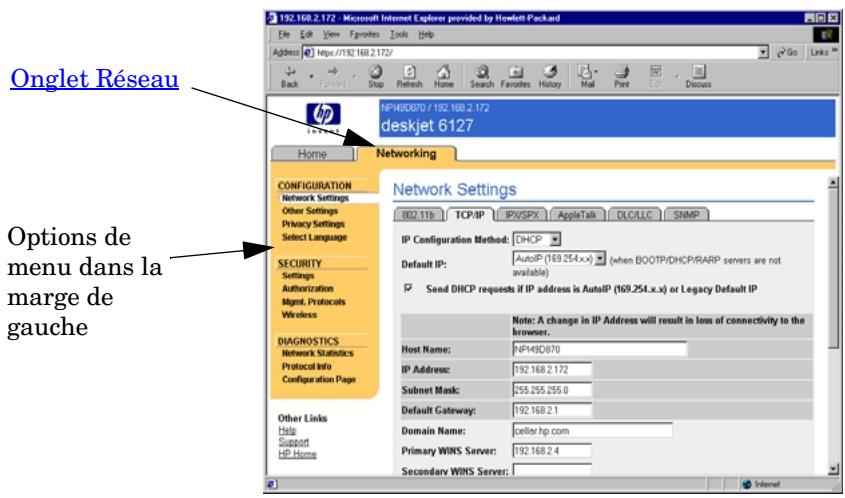Image resolution: width=845 pixels, height=498 pixels.
Task: Open the History toolbar icon
Action: pyautogui.click(x=550, y=77)
